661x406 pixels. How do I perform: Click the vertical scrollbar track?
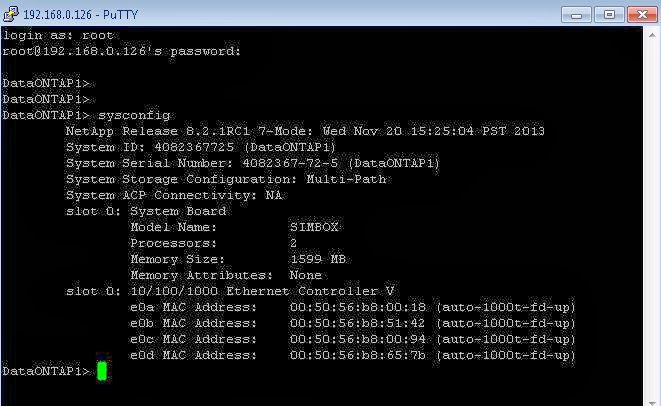pyautogui.click(x=652, y=219)
